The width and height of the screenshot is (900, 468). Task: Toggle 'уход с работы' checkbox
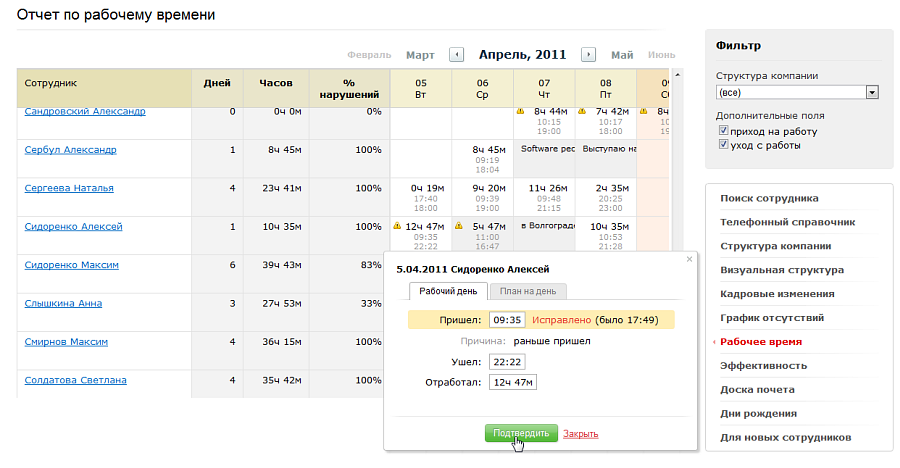tap(723, 144)
